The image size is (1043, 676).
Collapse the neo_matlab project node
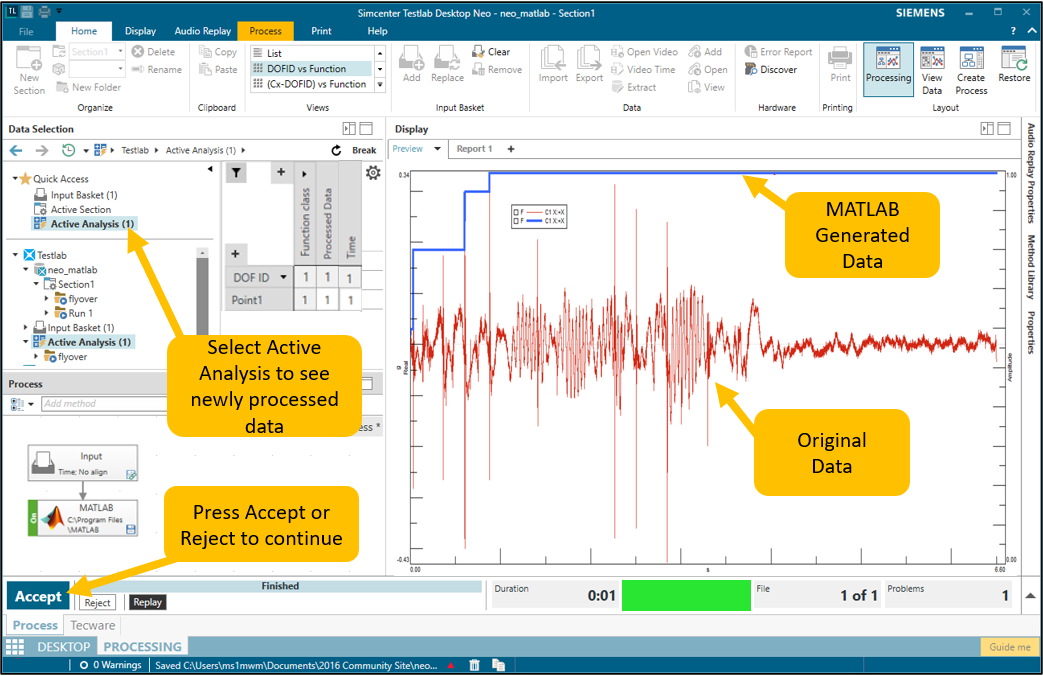tap(26, 269)
